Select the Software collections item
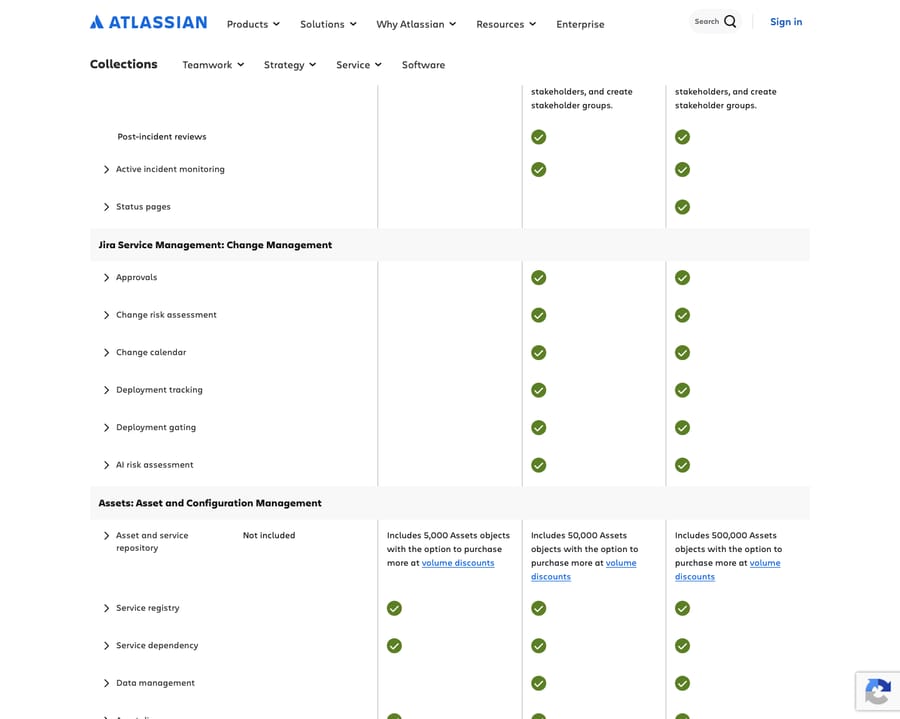Image resolution: width=900 pixels, height=719 pixels. tap(423, 65)
